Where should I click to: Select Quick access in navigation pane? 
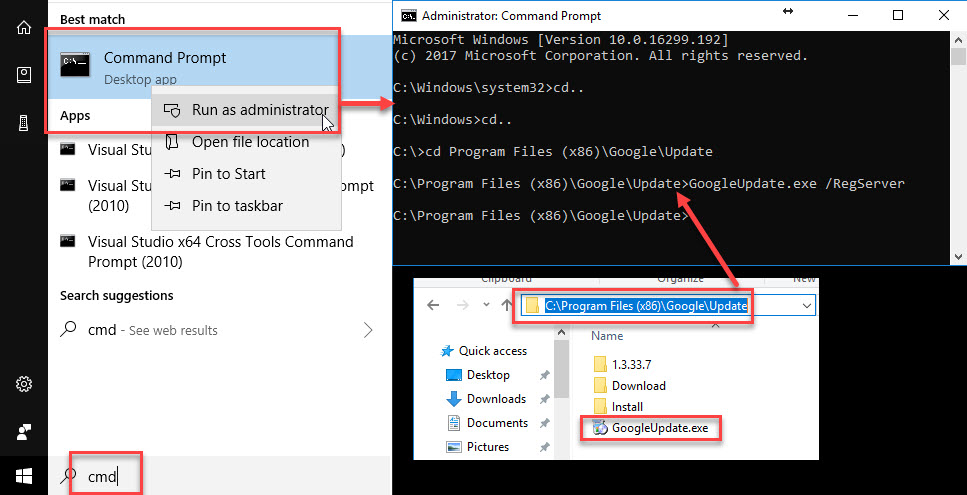tap(484, 351)
